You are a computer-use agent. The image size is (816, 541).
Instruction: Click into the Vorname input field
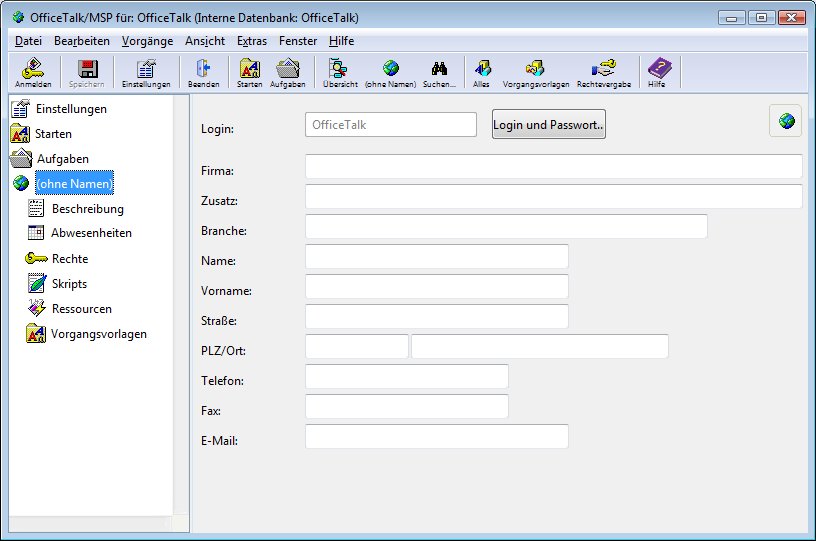pyautogui.click(x=437, y=286)
